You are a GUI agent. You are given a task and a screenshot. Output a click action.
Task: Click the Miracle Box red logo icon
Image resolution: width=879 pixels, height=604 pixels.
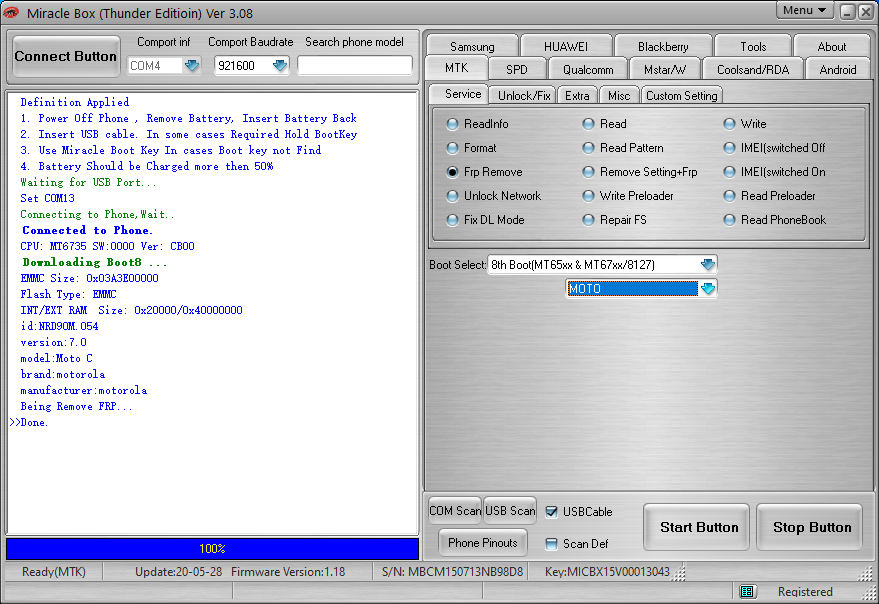[x=11, y=12]
